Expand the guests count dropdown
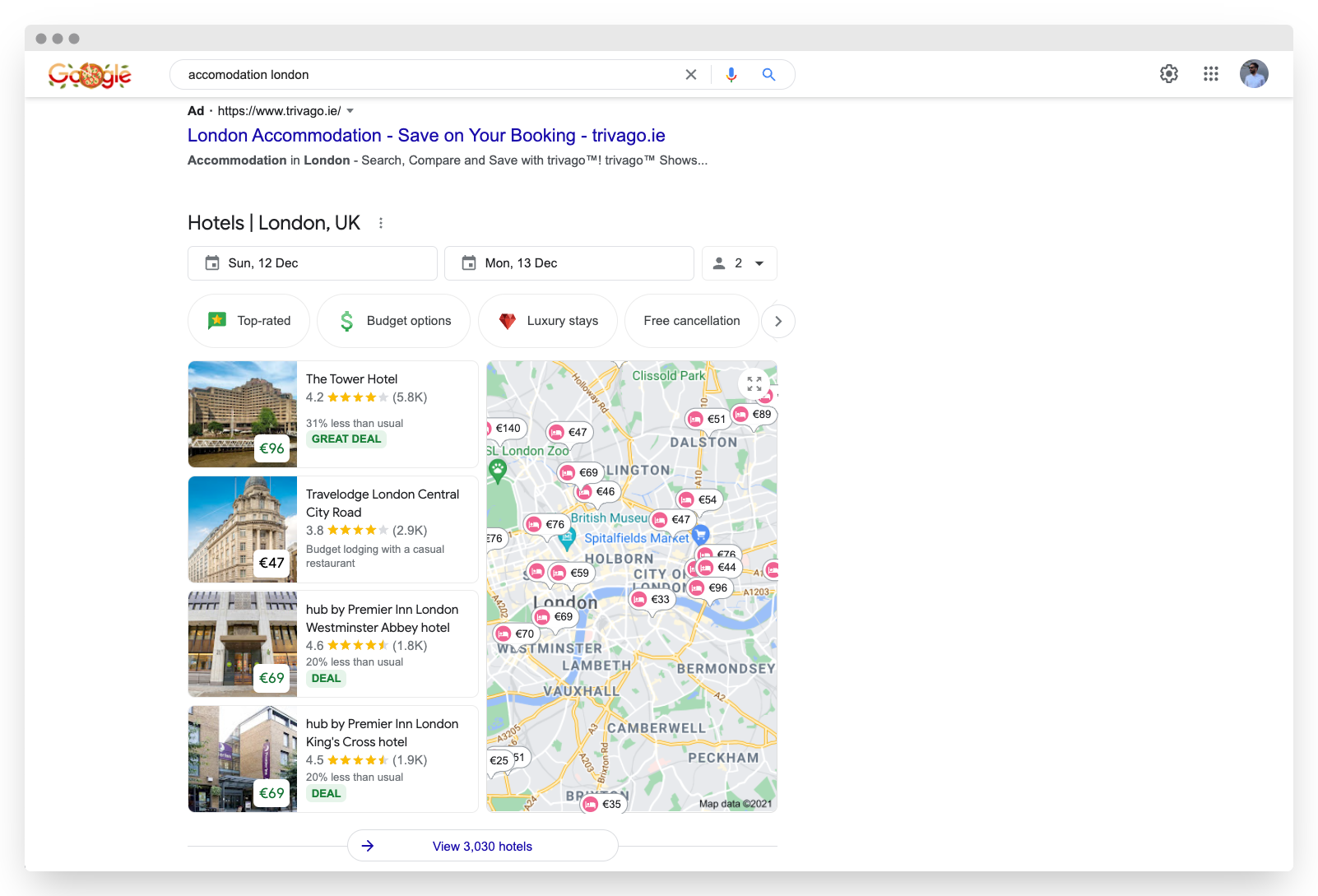This screenshot has width=1318, height=896. click(739, 263)
